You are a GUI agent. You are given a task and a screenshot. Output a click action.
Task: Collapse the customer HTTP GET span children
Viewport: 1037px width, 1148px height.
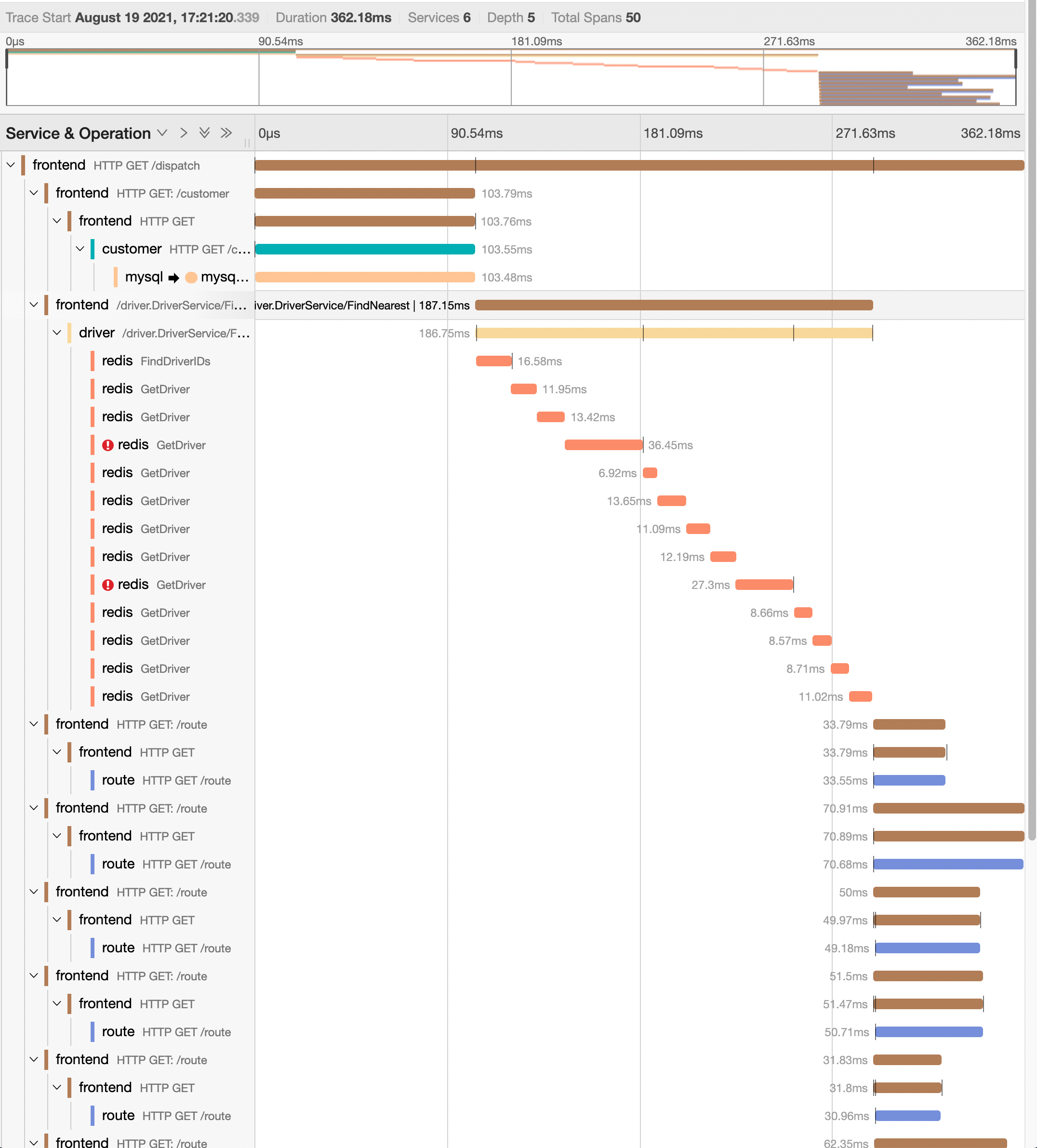[80, 249]
